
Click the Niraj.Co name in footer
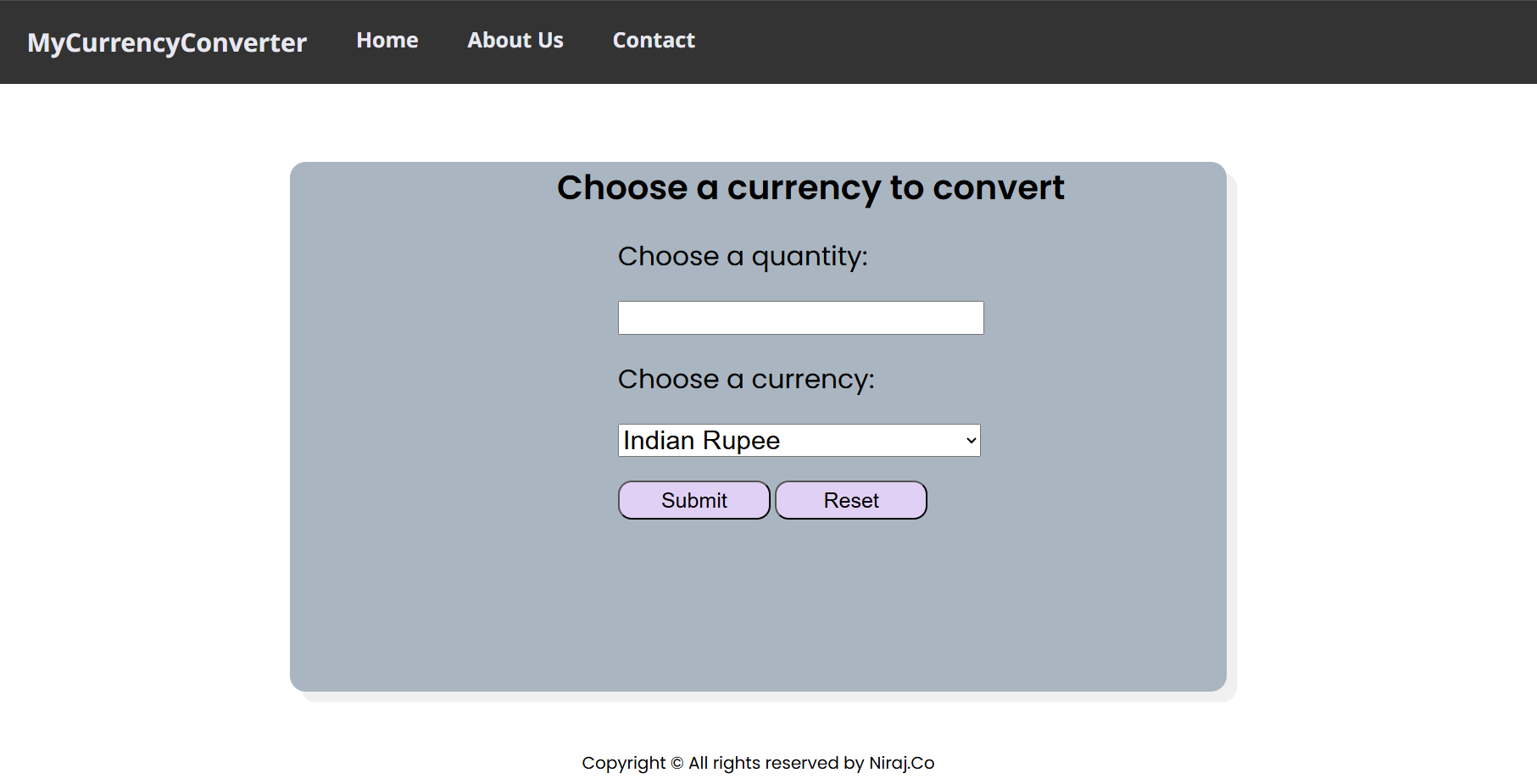(x=901, y=763)
